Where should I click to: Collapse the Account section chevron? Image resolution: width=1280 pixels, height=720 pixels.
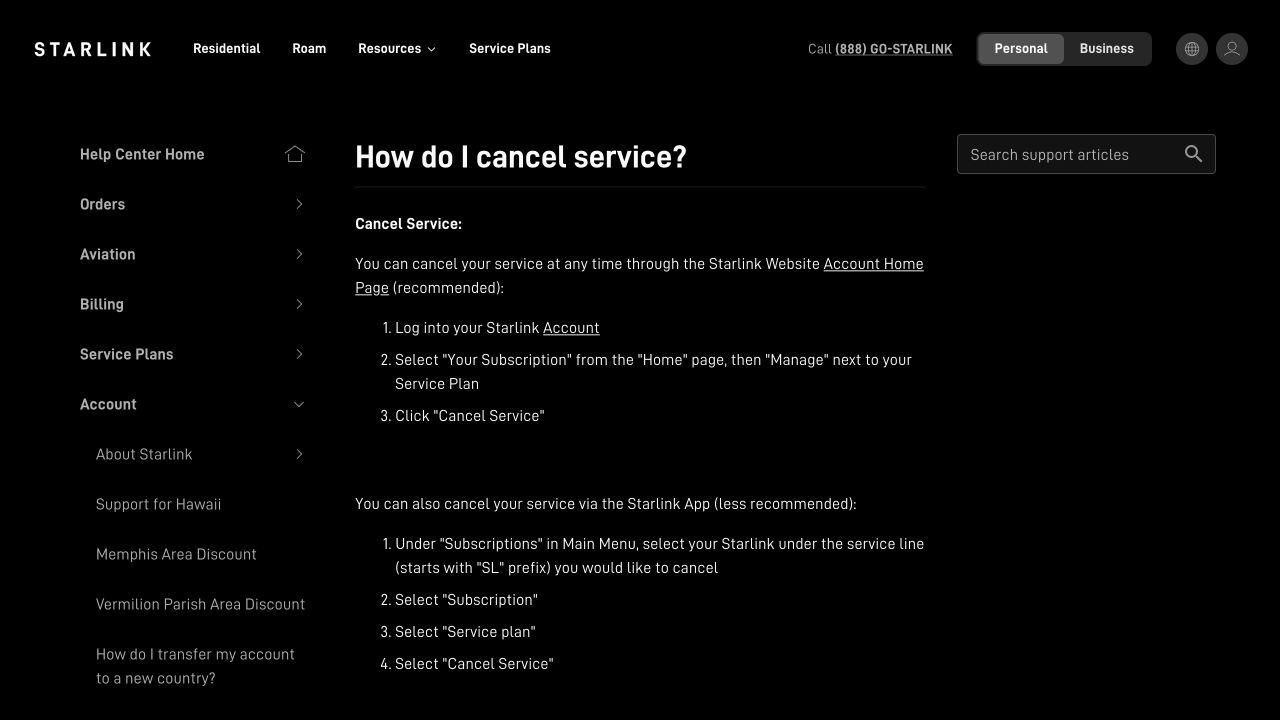click(x=299, y=404)
